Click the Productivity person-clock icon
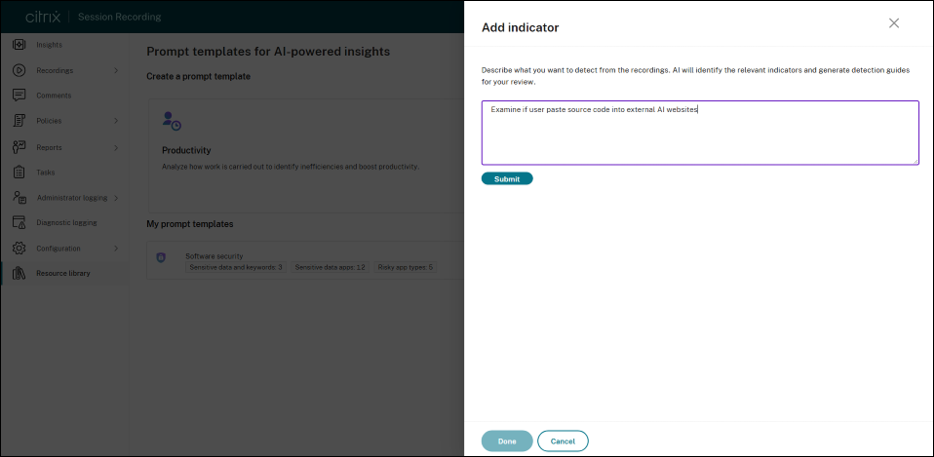Viewport: 934px width, 457px height. click(x=172, y=121)
